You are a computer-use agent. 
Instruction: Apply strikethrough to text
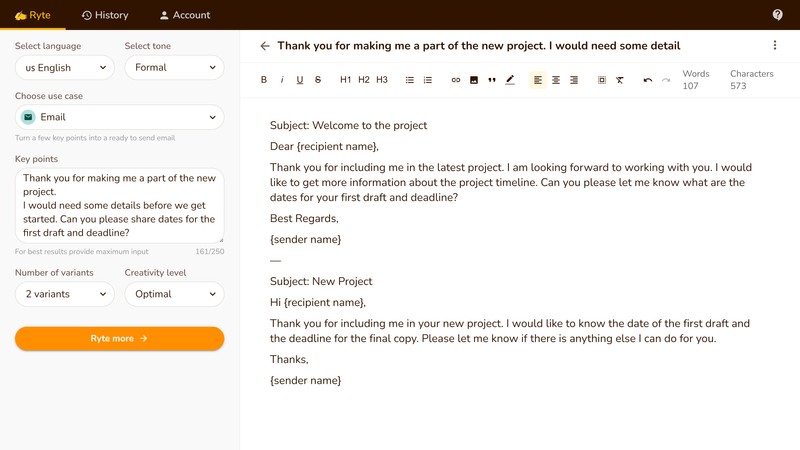point(318,80)
